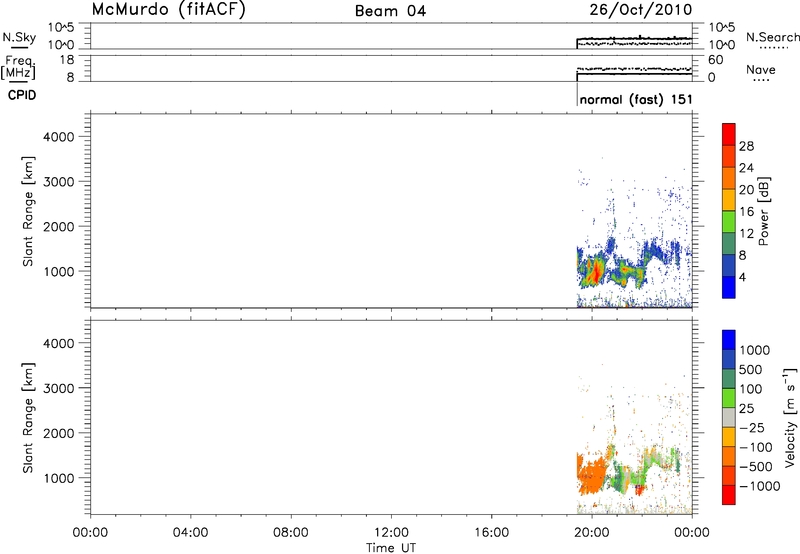Viewport: 800px width, 554px height.
Task: Click the '-500' velocity colorbar label
Action: [x=756, y=467]
